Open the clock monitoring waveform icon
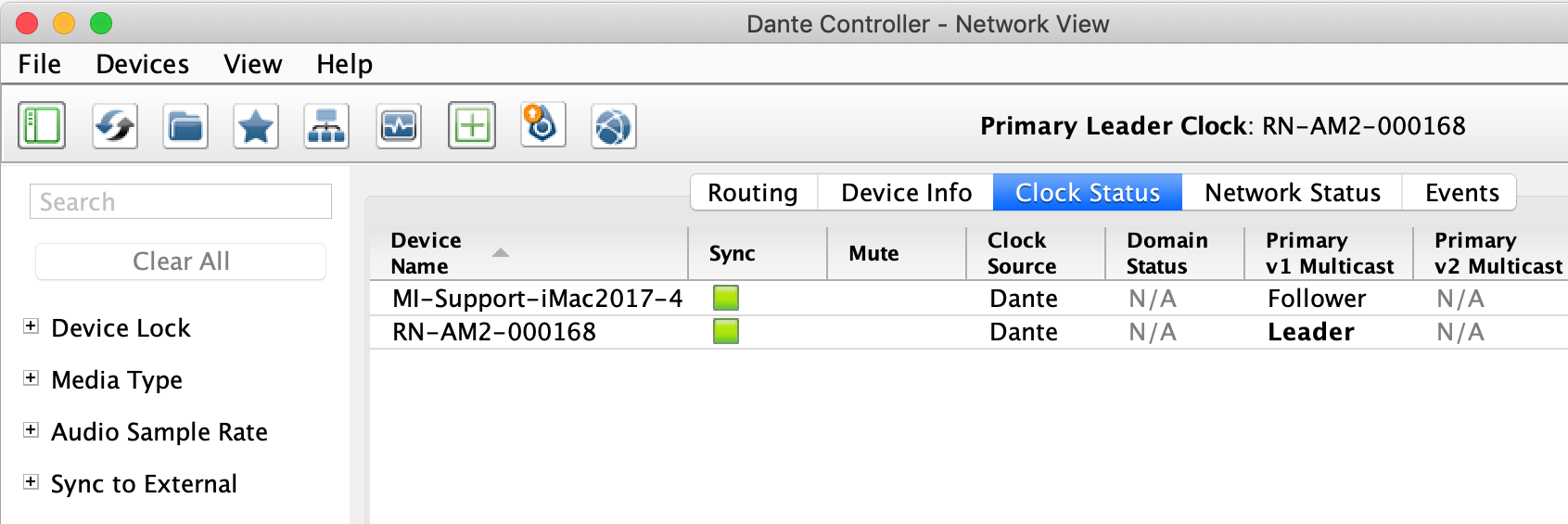This screenshot has width=1568, height=524. coord(399,125)
